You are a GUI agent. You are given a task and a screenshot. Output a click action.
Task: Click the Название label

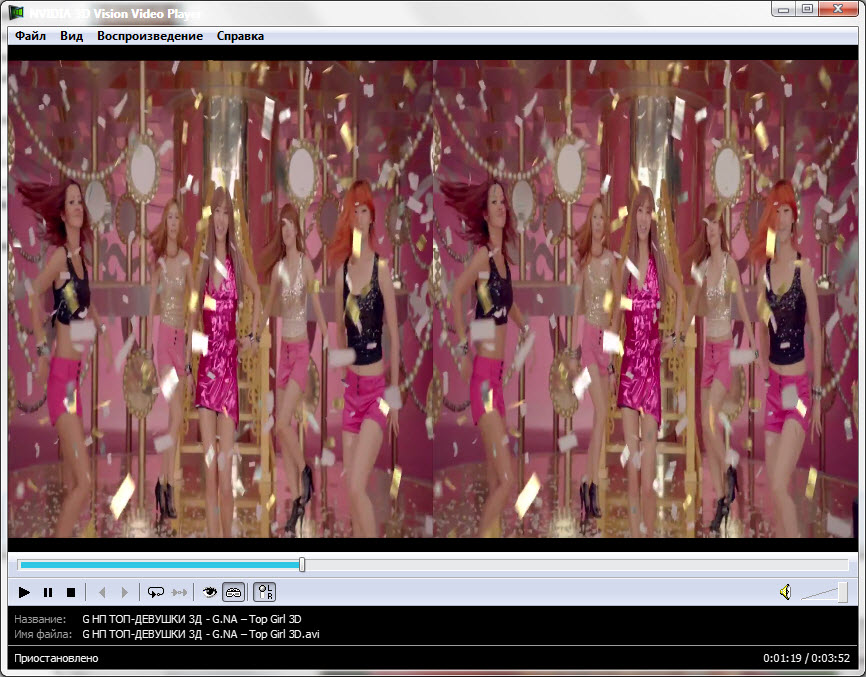[x=40, y=619]
